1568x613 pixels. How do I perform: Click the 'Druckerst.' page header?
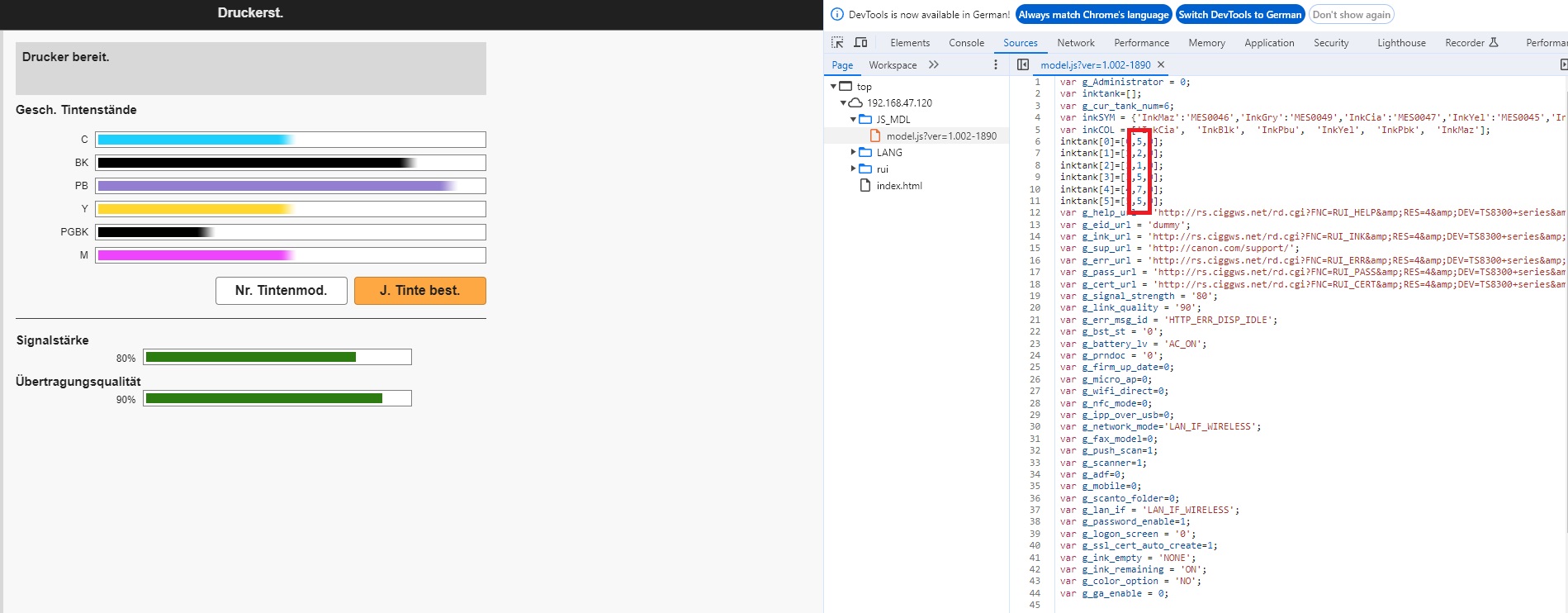pyautogui.click(x=250, y=12)
